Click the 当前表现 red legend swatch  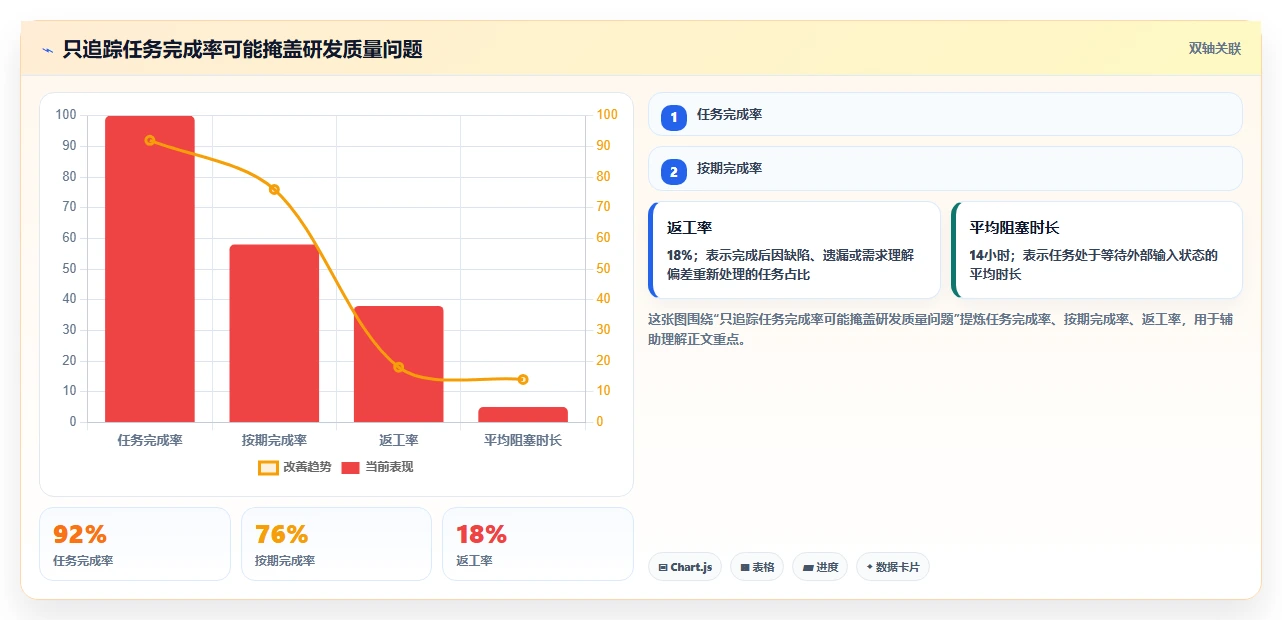point(351,467)
